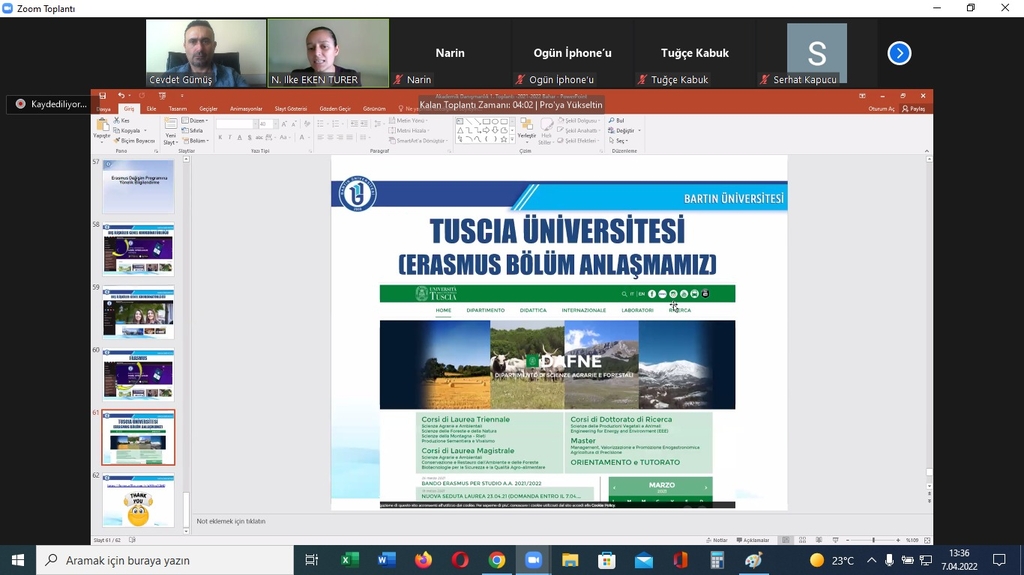This screenshot has height=575, width=1024.
Task: Open the font name combo box
Action: tap(236, 123)
